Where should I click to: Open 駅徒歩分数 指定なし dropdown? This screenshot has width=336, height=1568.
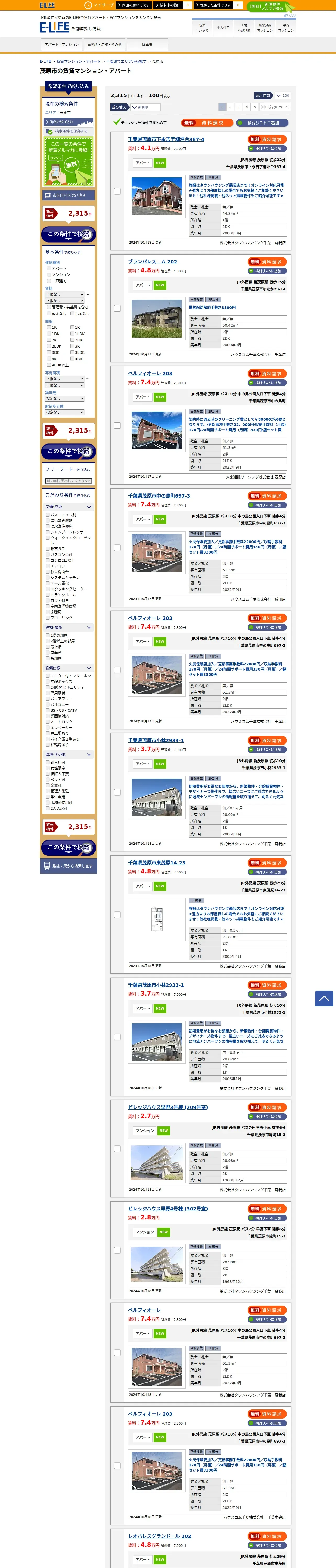click(x=65, y=412)
